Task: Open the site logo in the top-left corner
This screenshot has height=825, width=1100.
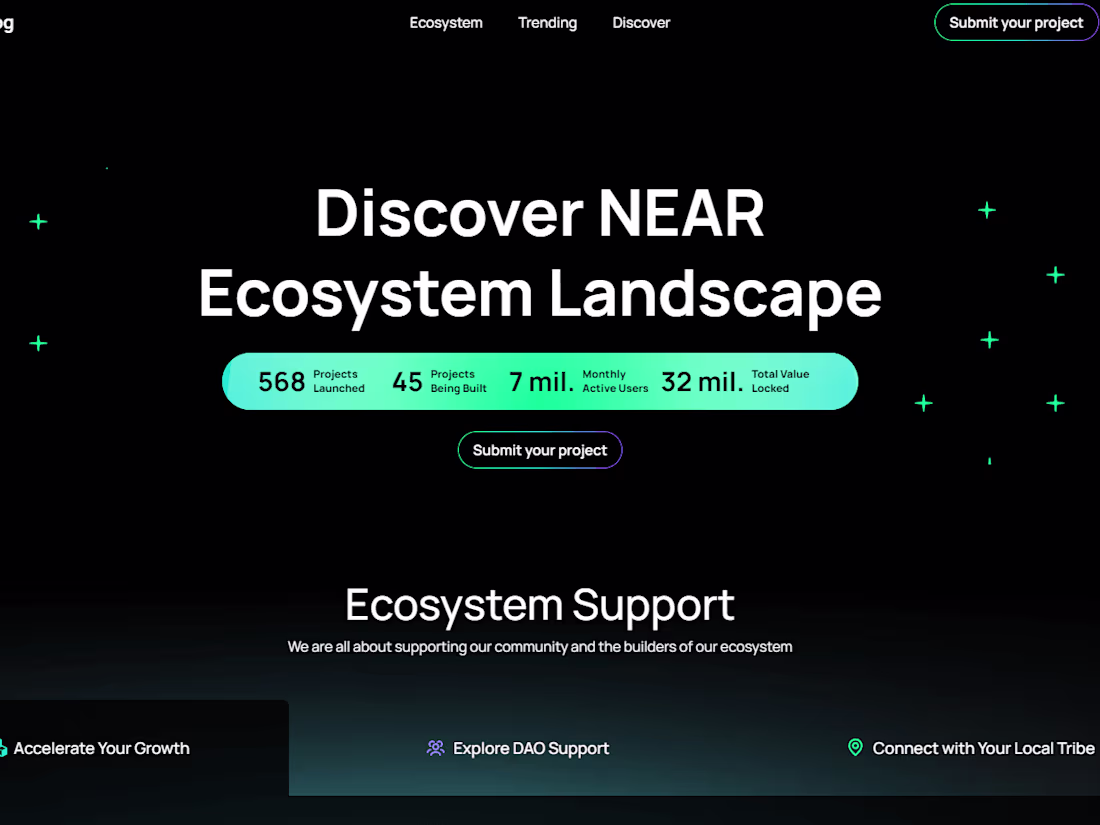Action: [7, 22]
